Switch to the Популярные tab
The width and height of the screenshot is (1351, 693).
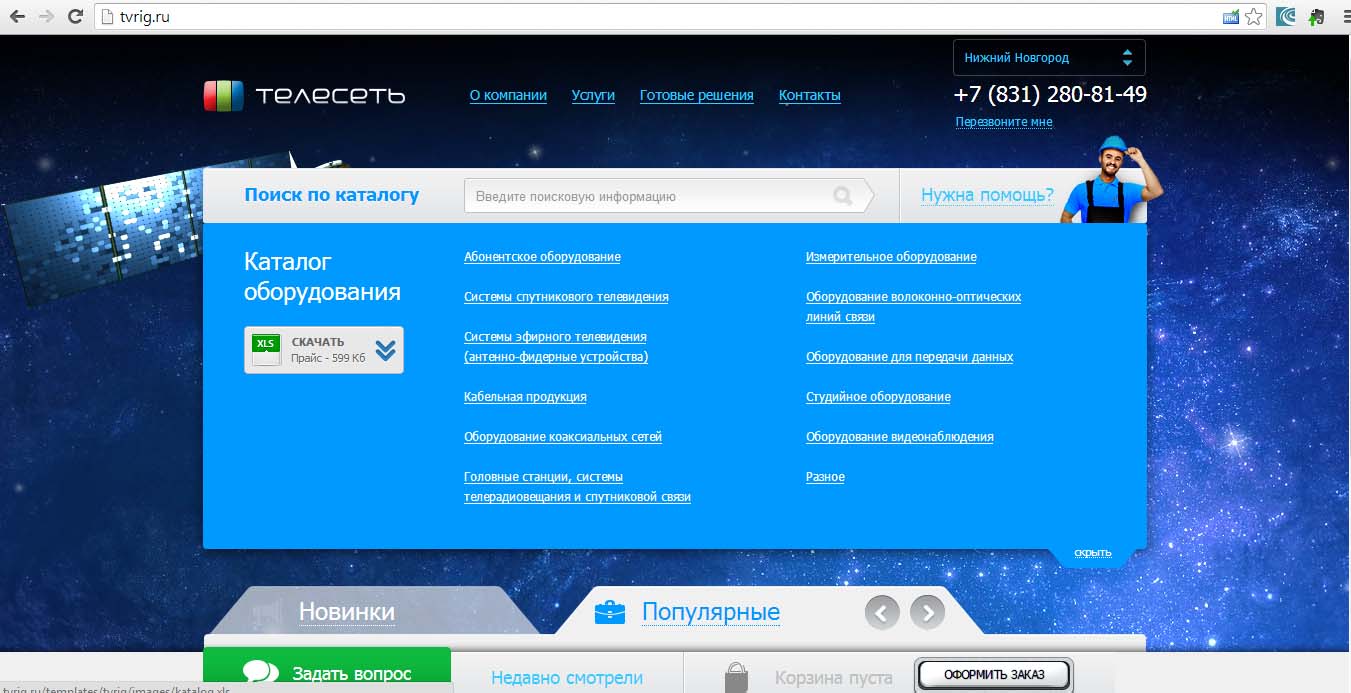(x=711, y=612)
